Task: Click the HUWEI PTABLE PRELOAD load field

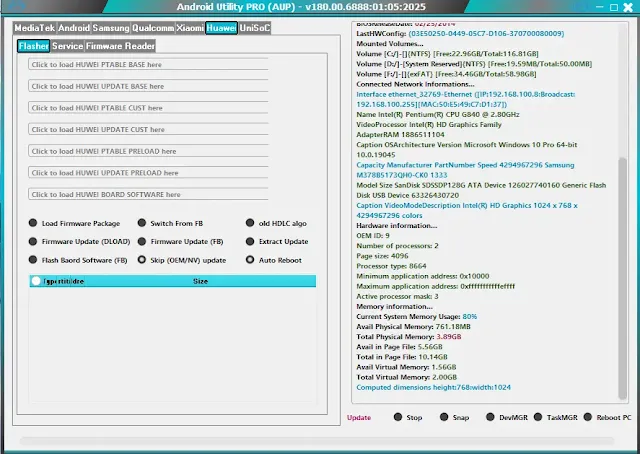Action: click(x=148, y=151)
